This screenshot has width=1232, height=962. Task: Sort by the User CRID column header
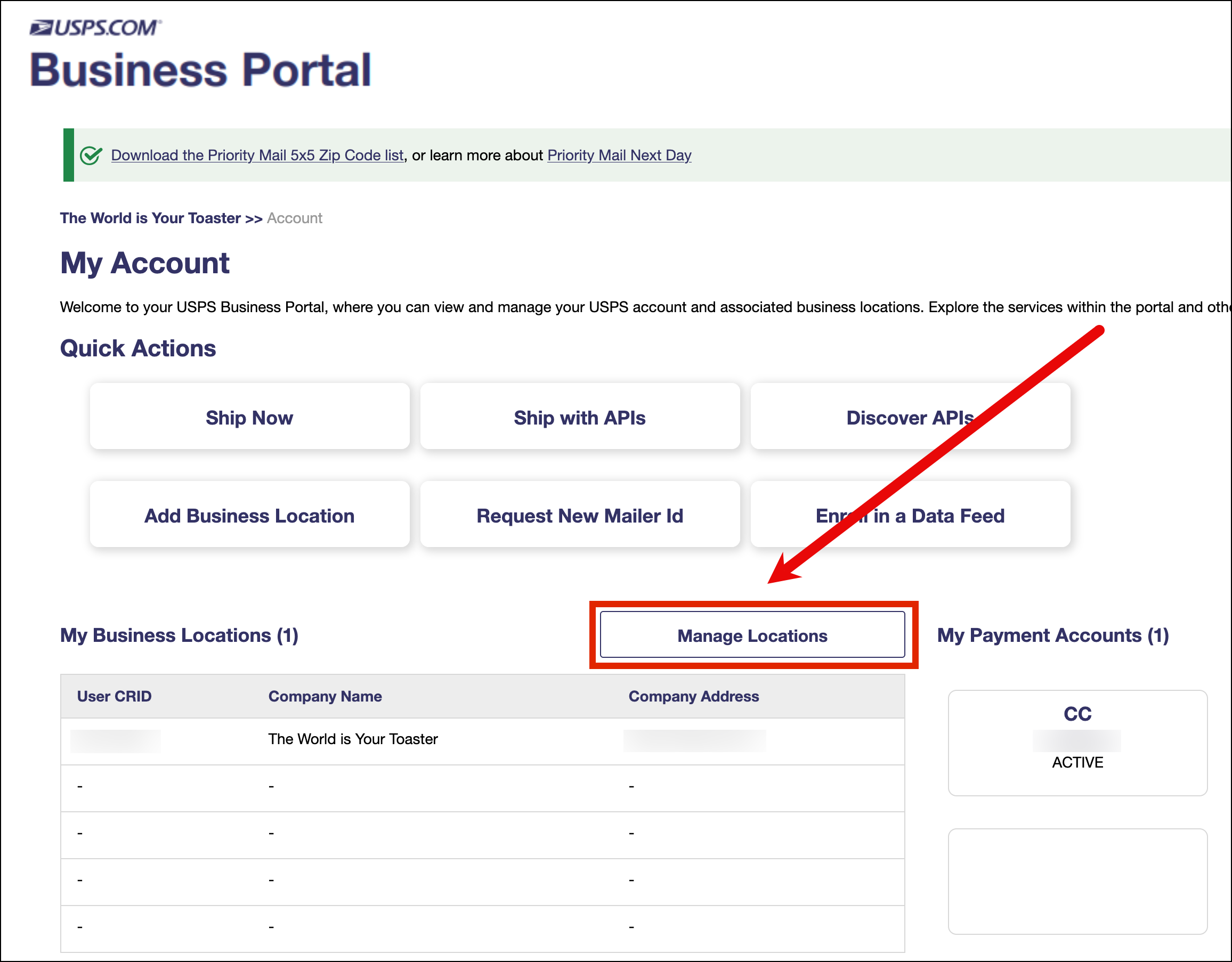[114, 696]
